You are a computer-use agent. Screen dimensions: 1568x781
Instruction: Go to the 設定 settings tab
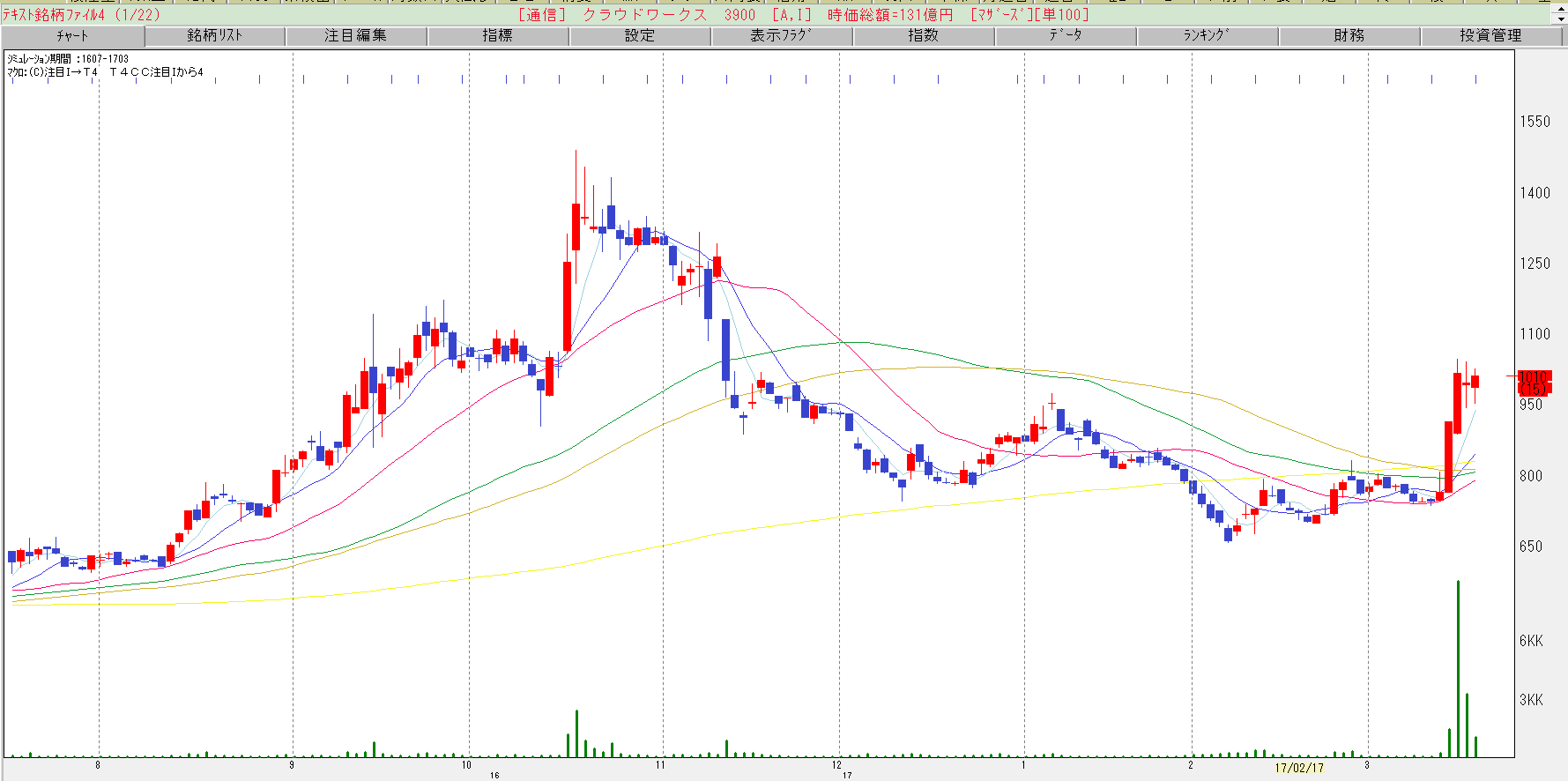[640, 36]
